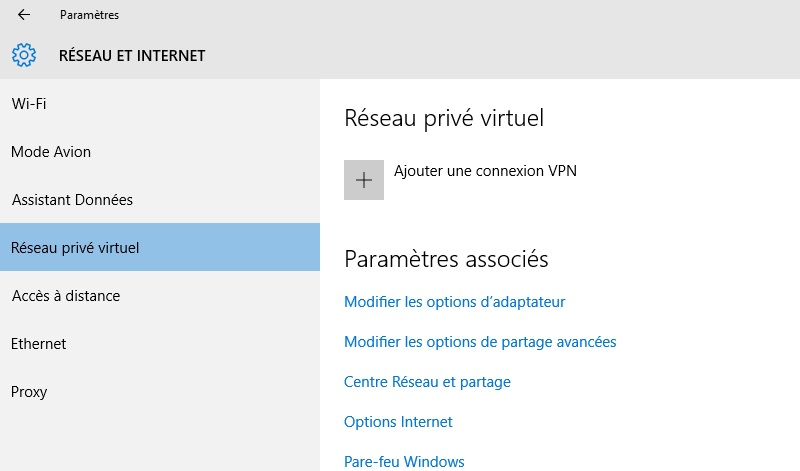The width and height of the screenshot is (800, 471).
Task: Open the Ethernet settings section
Action: point(160,343)
